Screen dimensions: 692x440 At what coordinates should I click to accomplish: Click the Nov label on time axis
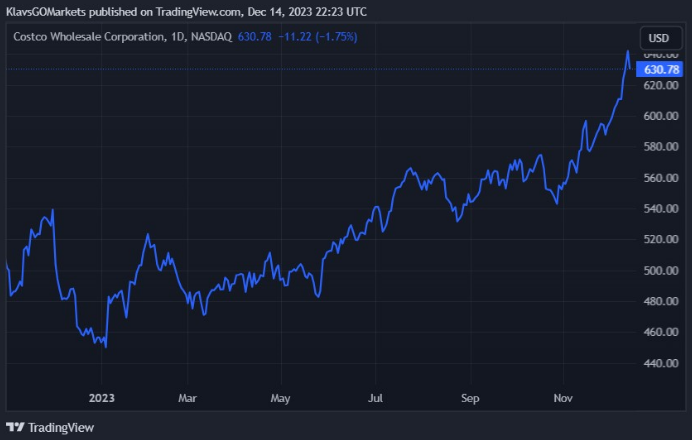pos(563,398)
